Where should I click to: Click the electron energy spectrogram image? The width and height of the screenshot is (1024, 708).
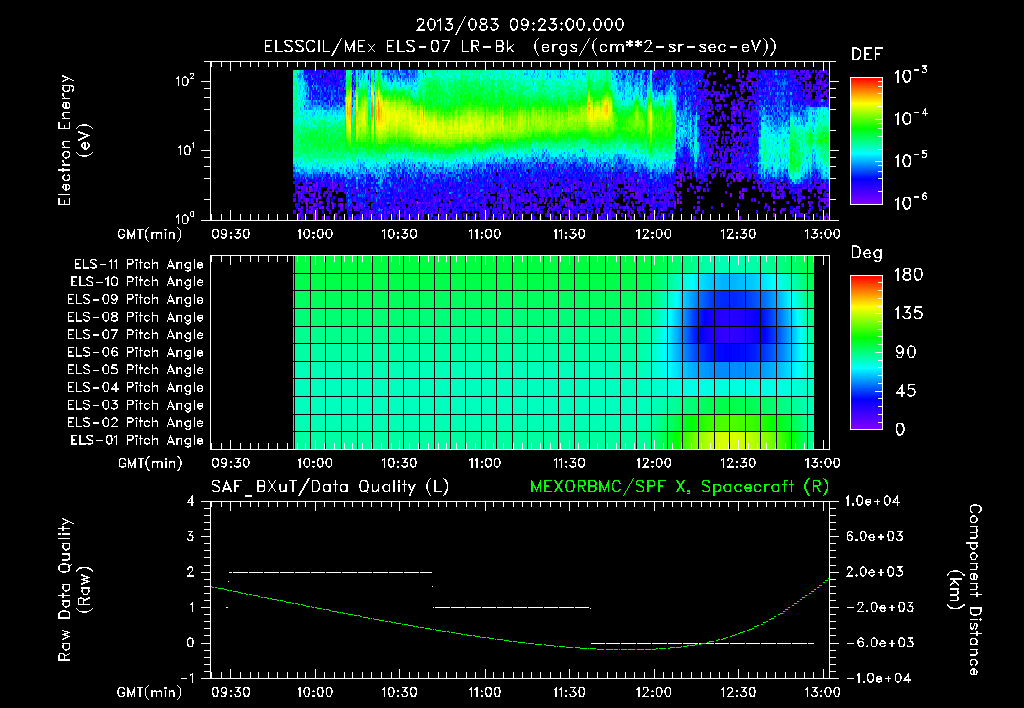pos(561,144)
